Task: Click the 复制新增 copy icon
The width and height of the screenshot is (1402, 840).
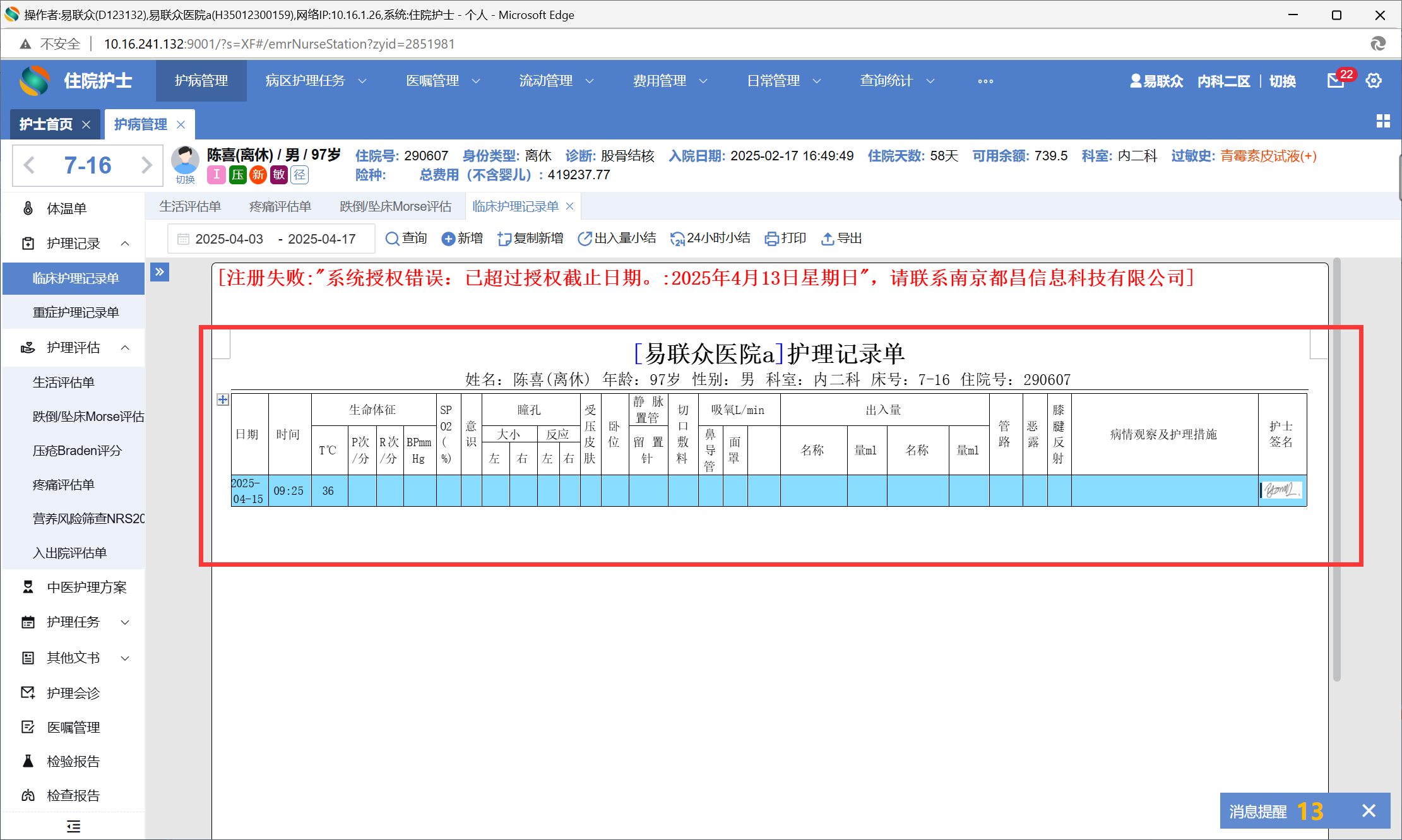Action: (x=504, y=239)
